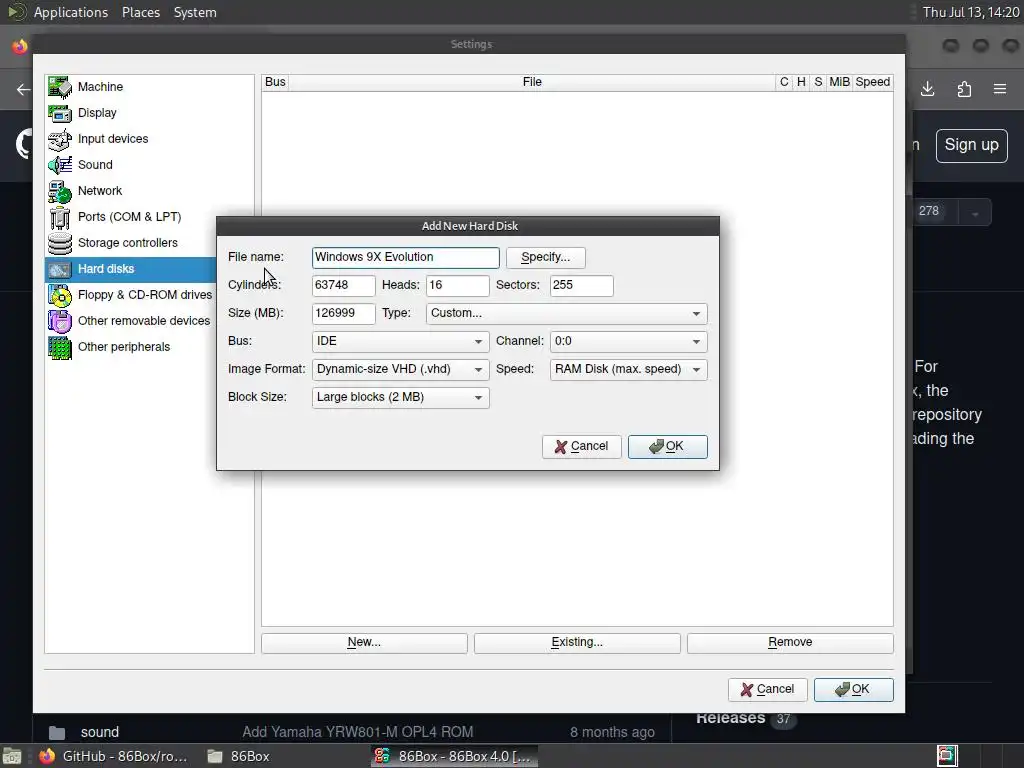This screenshot has width=1024, height=768.
Task: Click the workspace switcher tray icon
Action: [947, 756]
